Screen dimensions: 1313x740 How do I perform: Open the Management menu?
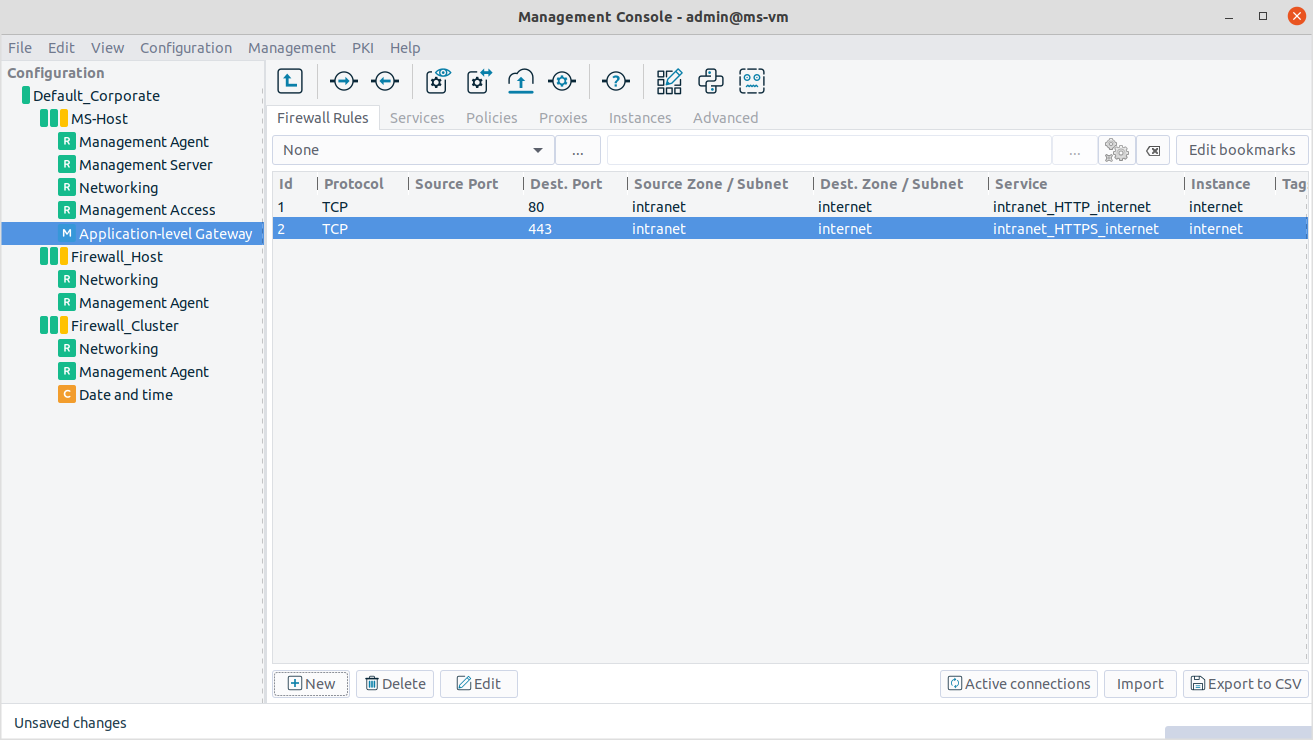click(x=292, y=48)
